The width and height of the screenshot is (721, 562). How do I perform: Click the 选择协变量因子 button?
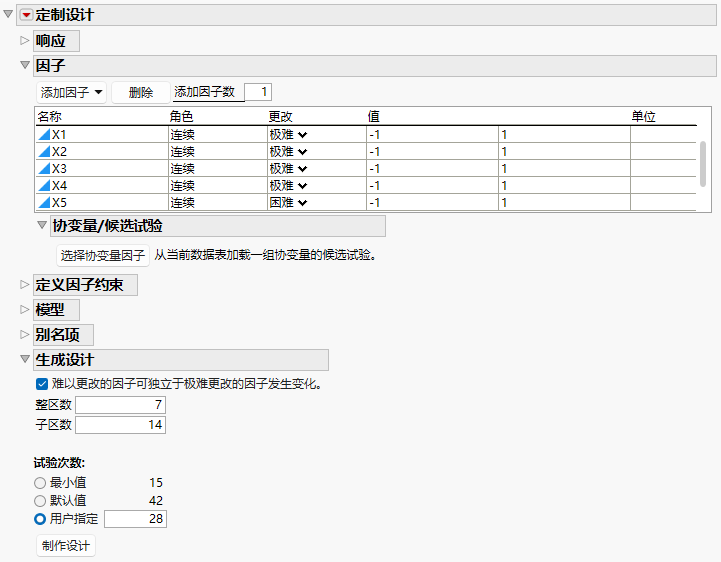point(103,255)
